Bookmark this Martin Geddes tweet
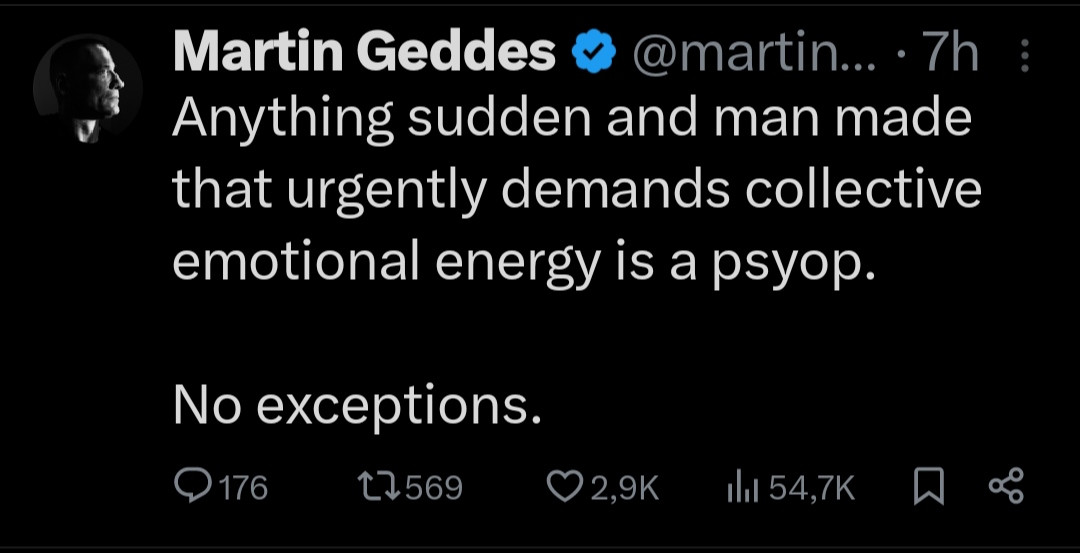Viewport: 1080px width, 553px height. click(928, 487)
